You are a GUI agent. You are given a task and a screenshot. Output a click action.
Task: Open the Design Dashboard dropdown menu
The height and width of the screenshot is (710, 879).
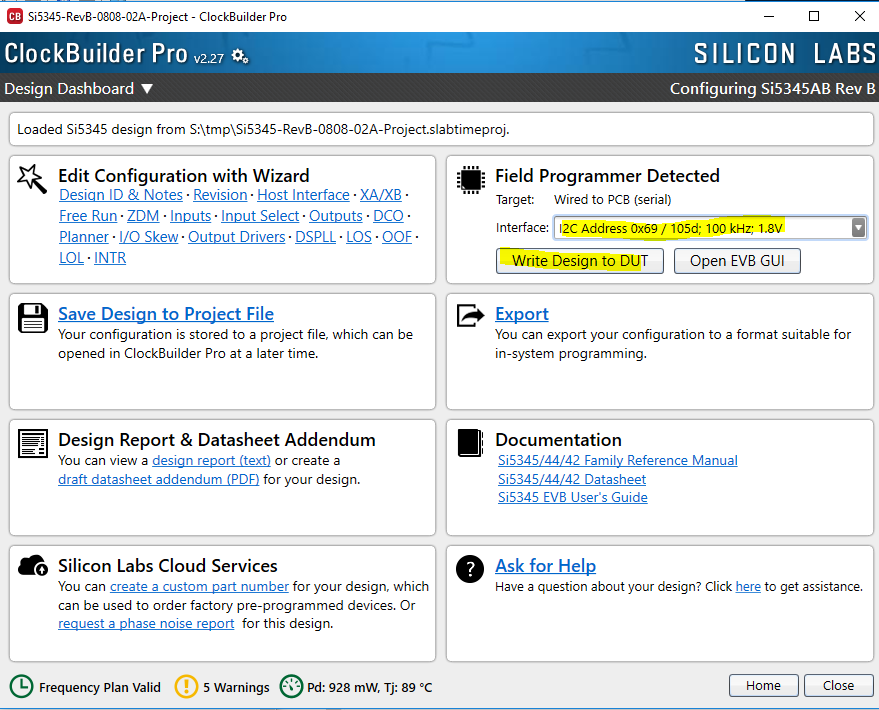click(x=78, y=89)
